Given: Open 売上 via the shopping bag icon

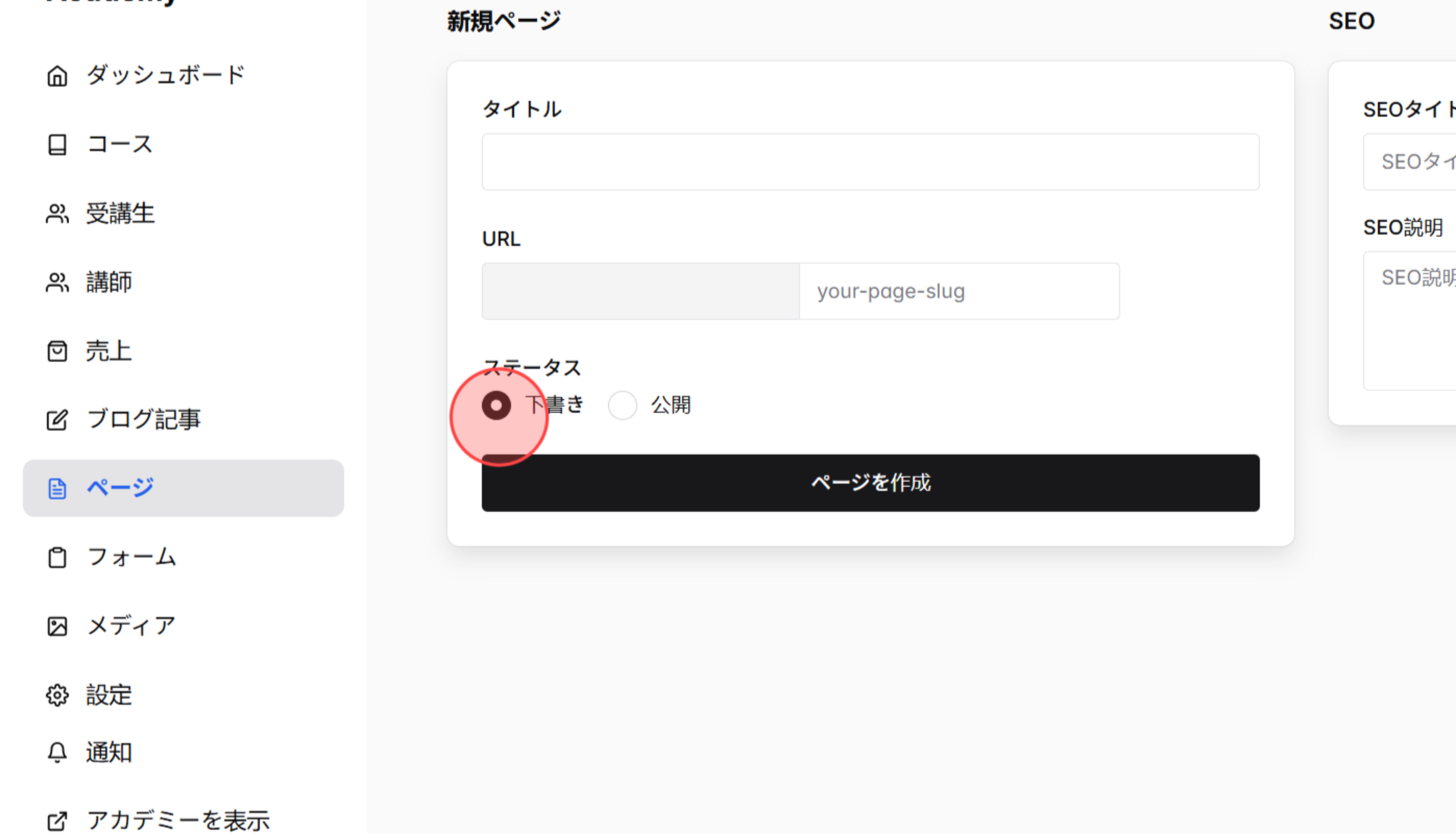Looking at the screenshot, I should click(x=57, y=351).
